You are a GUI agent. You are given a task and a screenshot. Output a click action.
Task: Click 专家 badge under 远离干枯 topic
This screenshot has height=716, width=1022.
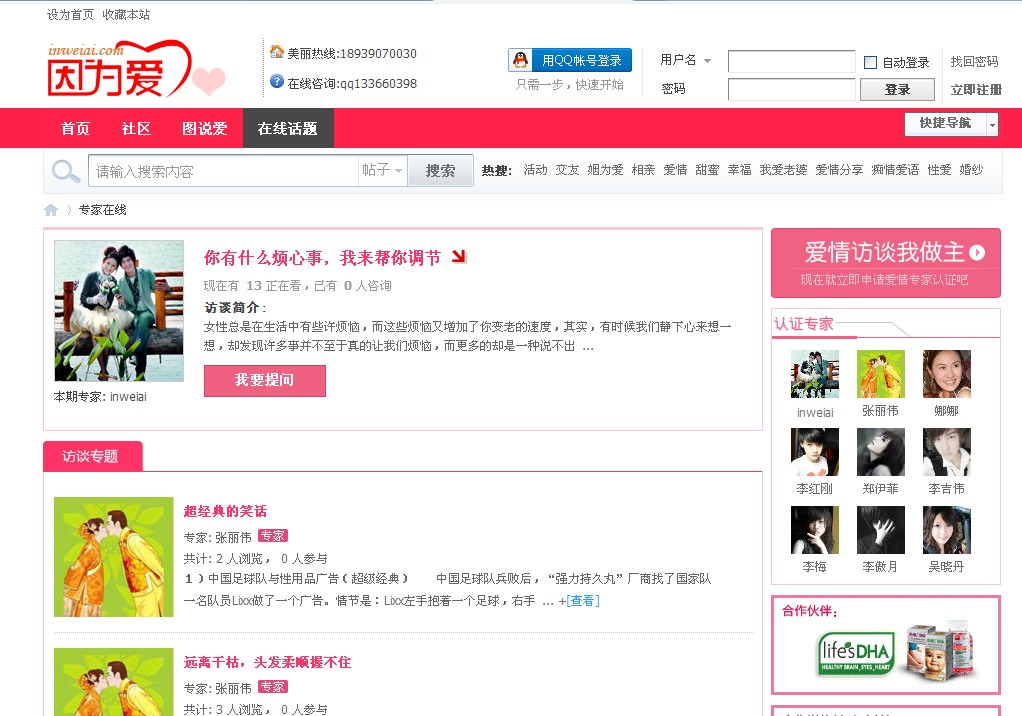pos(272,687)
